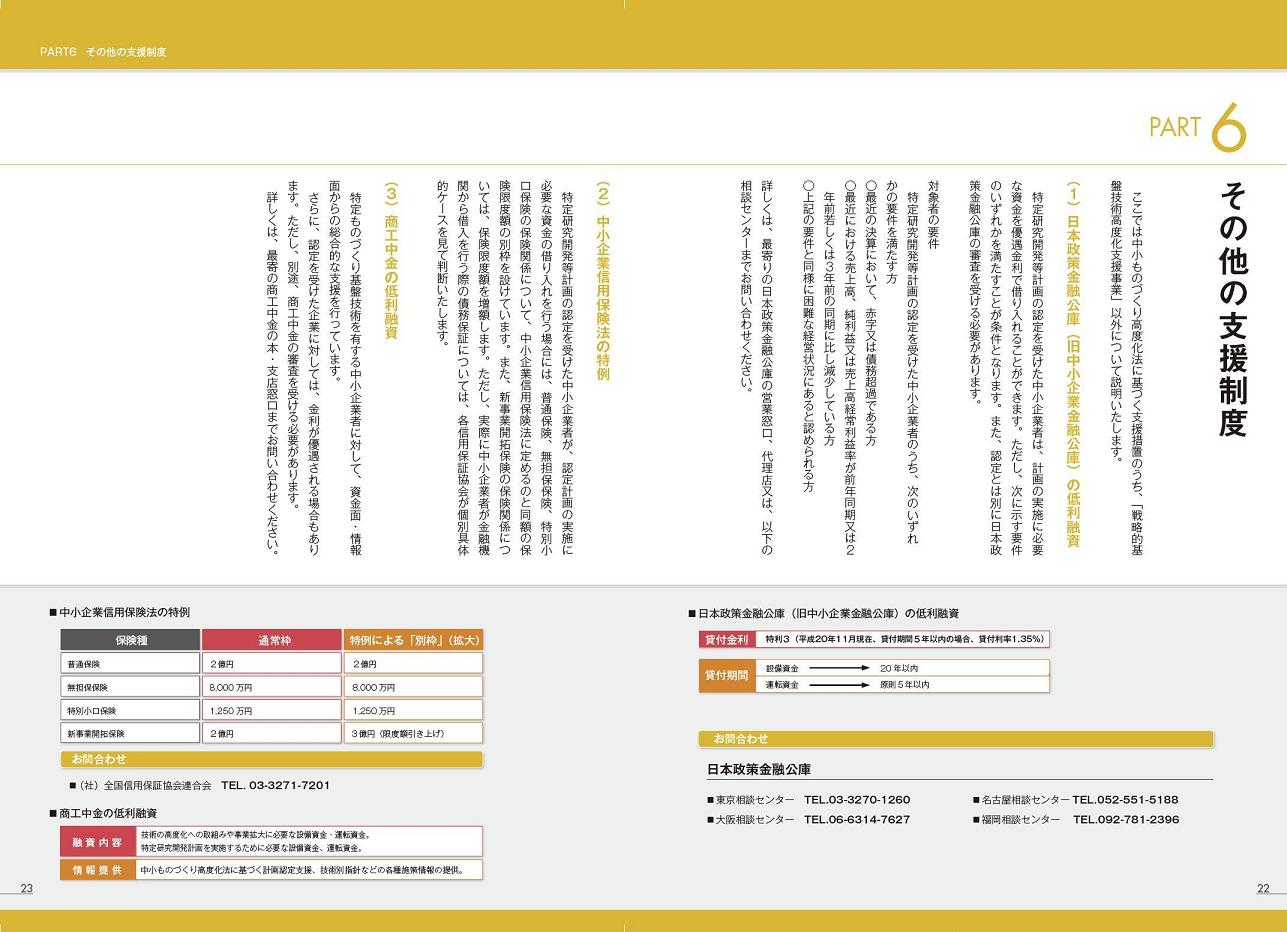The image size is (1287, 932).
Task: Click phone number 'TEL.052-551-5188'
Action: [x=1125, y=800]
